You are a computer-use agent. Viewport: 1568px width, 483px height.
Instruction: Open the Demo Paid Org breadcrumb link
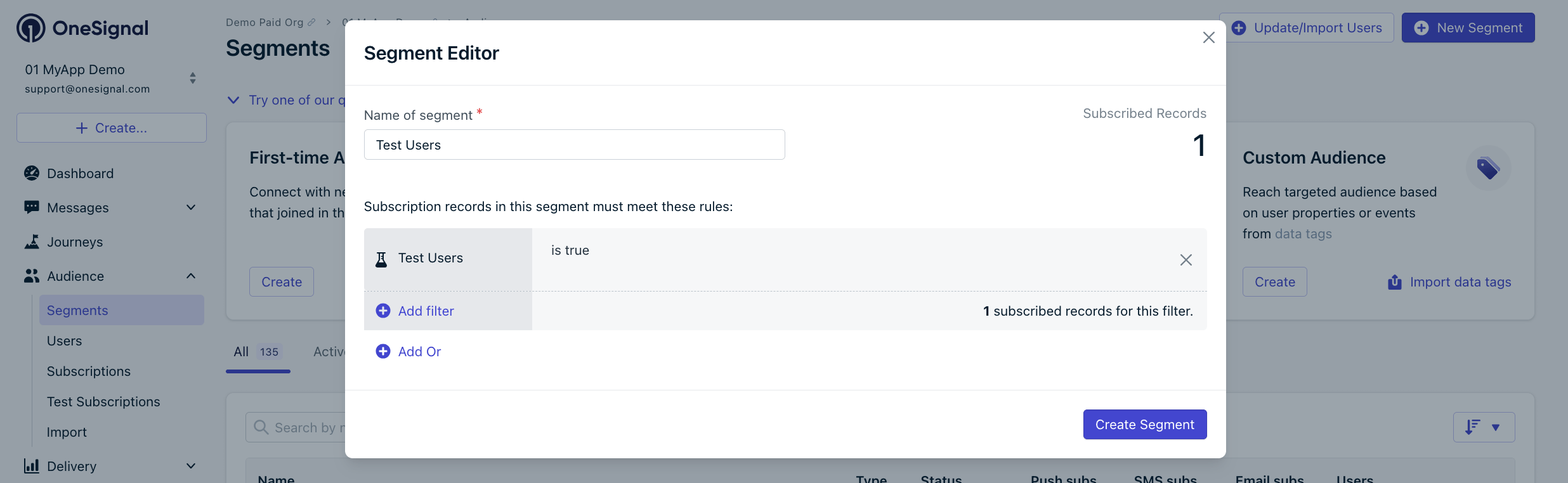click(264, 22)
